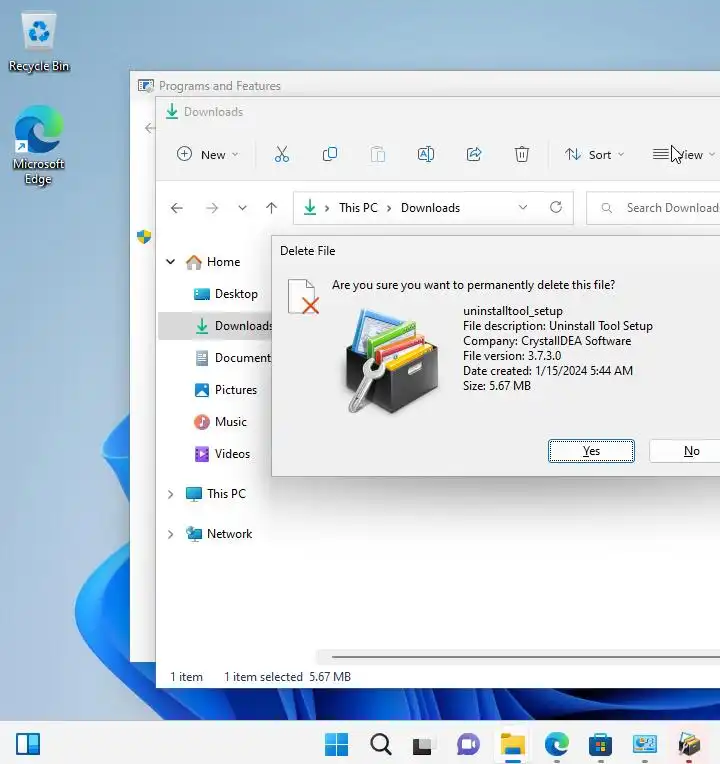Image resolution: width=720 pixels, height=764 pixels.
Task: Open Microsoft Edge desktop shortcut
Action: [x=38, y=145]
